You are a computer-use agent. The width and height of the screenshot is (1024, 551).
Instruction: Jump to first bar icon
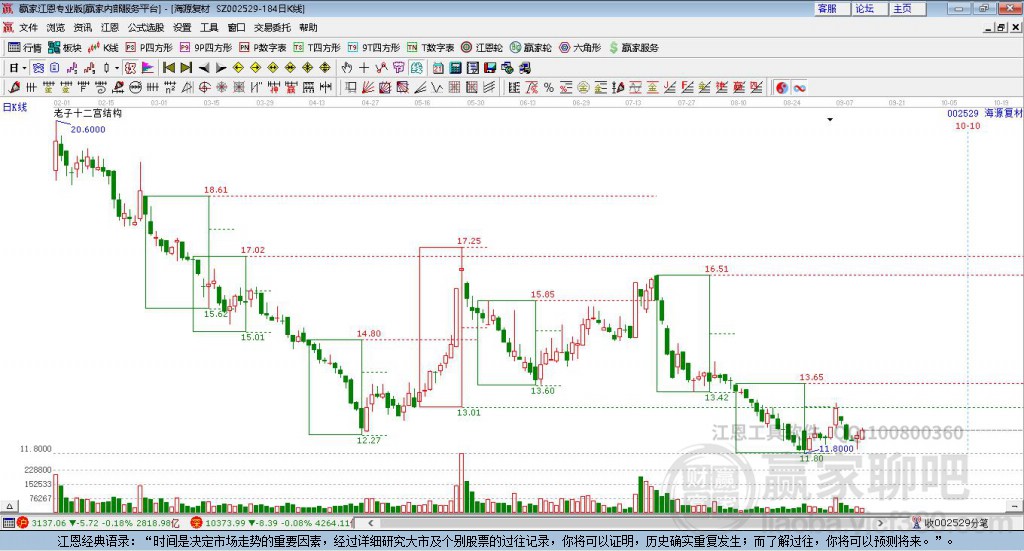point(168,68)
